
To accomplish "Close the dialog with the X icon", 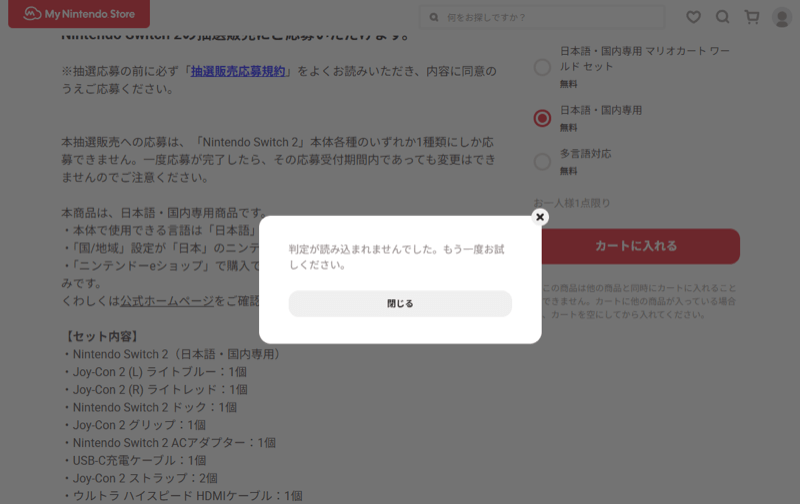I will point(540,217).
